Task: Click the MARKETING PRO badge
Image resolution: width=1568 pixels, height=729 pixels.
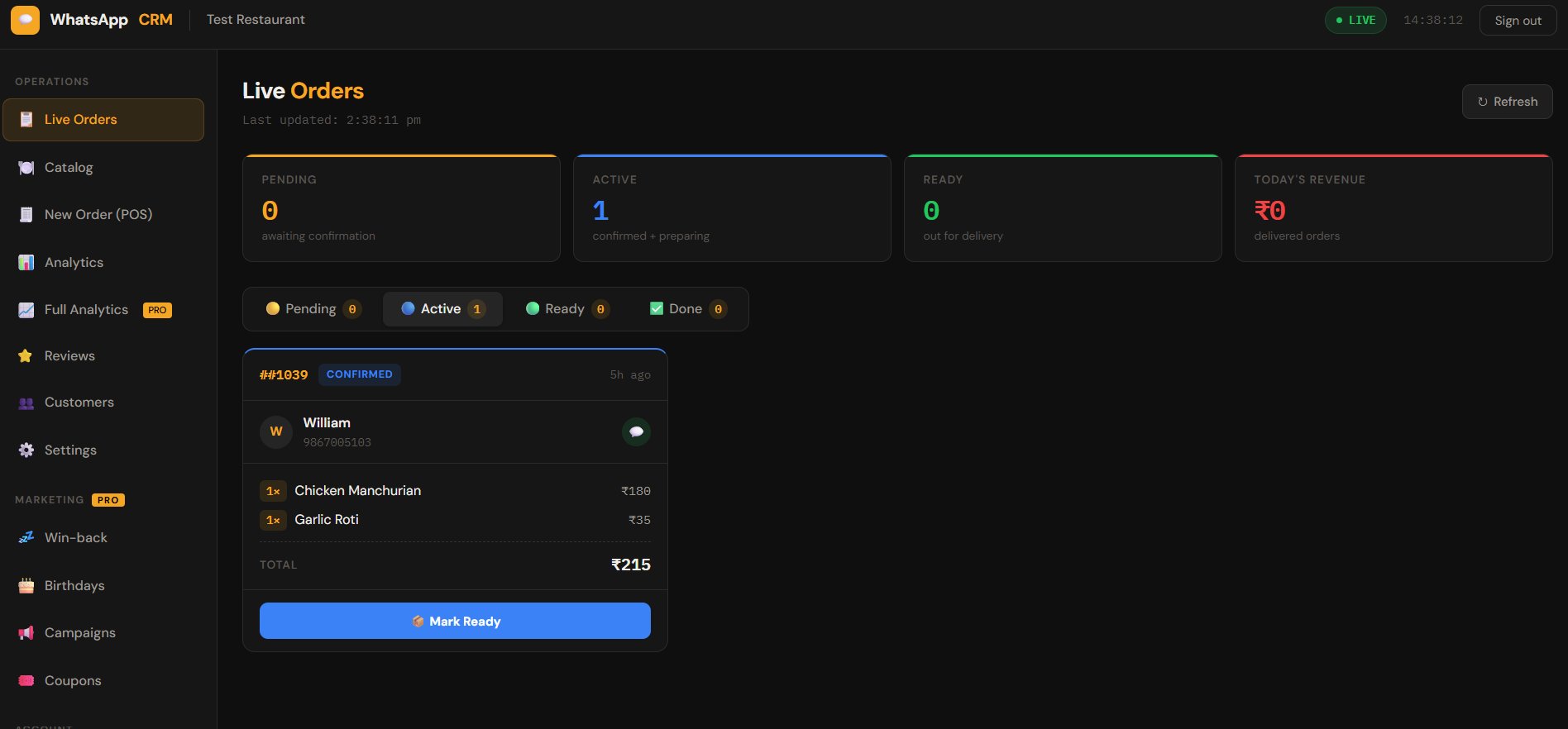Action: point(108,500)
